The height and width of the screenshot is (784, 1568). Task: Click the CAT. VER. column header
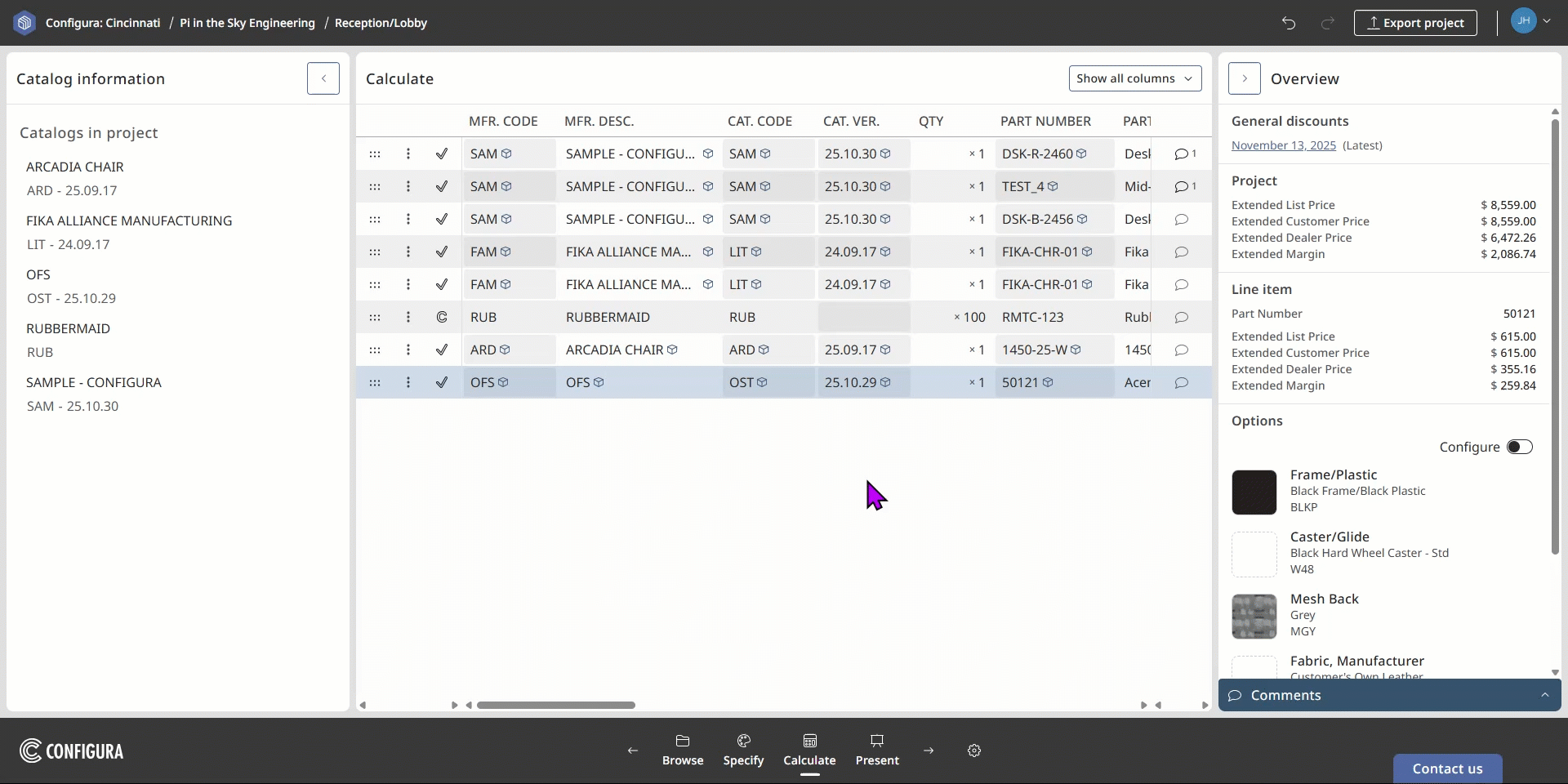coord(851,121)
